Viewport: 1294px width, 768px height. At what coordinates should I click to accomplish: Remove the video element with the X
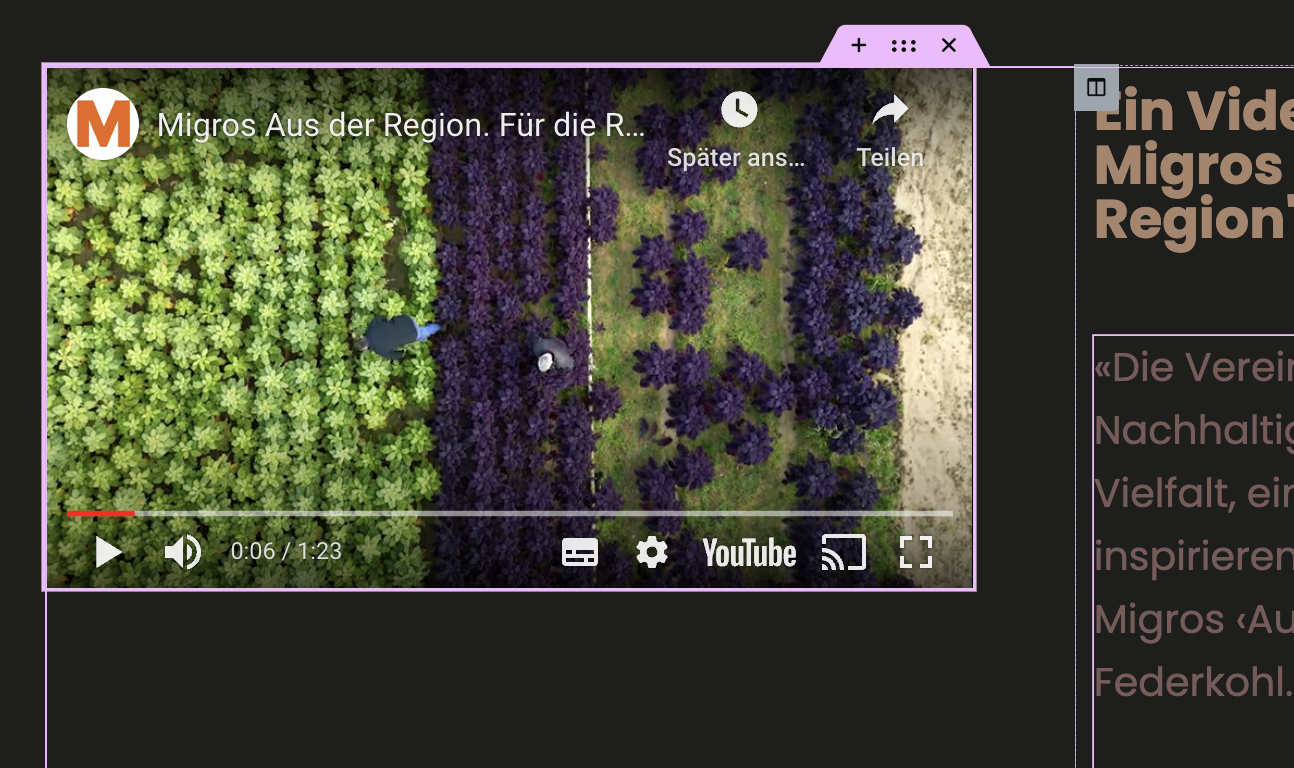tap(949, 45)
